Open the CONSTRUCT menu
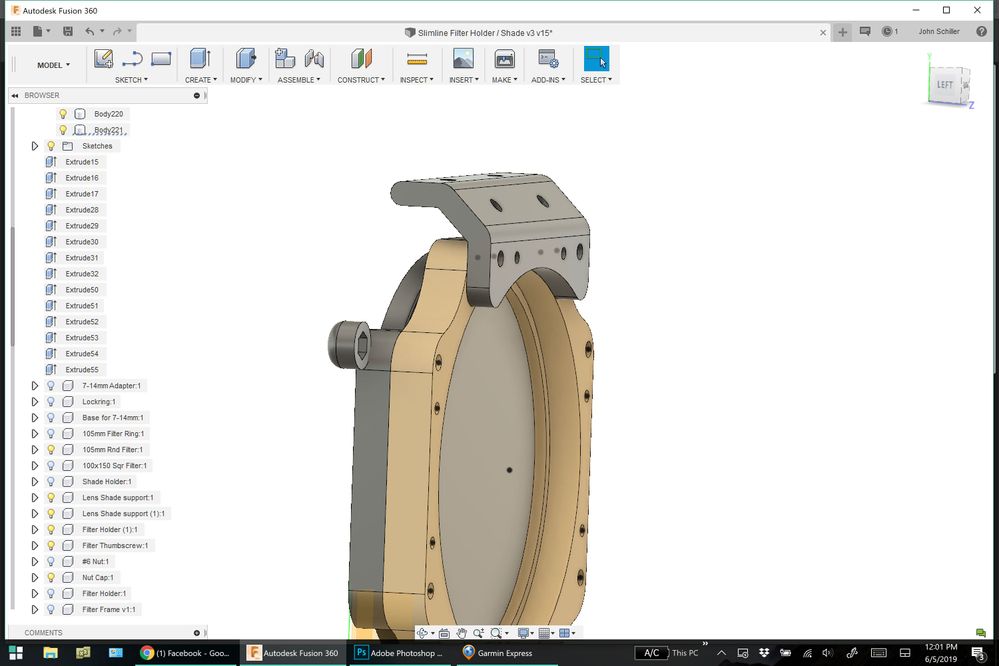This screenshot has height=666, width=999. pyautogui.click(x=361, y=80)
